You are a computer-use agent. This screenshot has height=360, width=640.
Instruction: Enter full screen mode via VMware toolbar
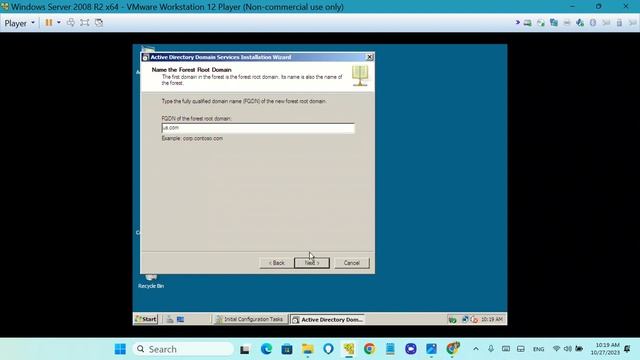(84, 23)
